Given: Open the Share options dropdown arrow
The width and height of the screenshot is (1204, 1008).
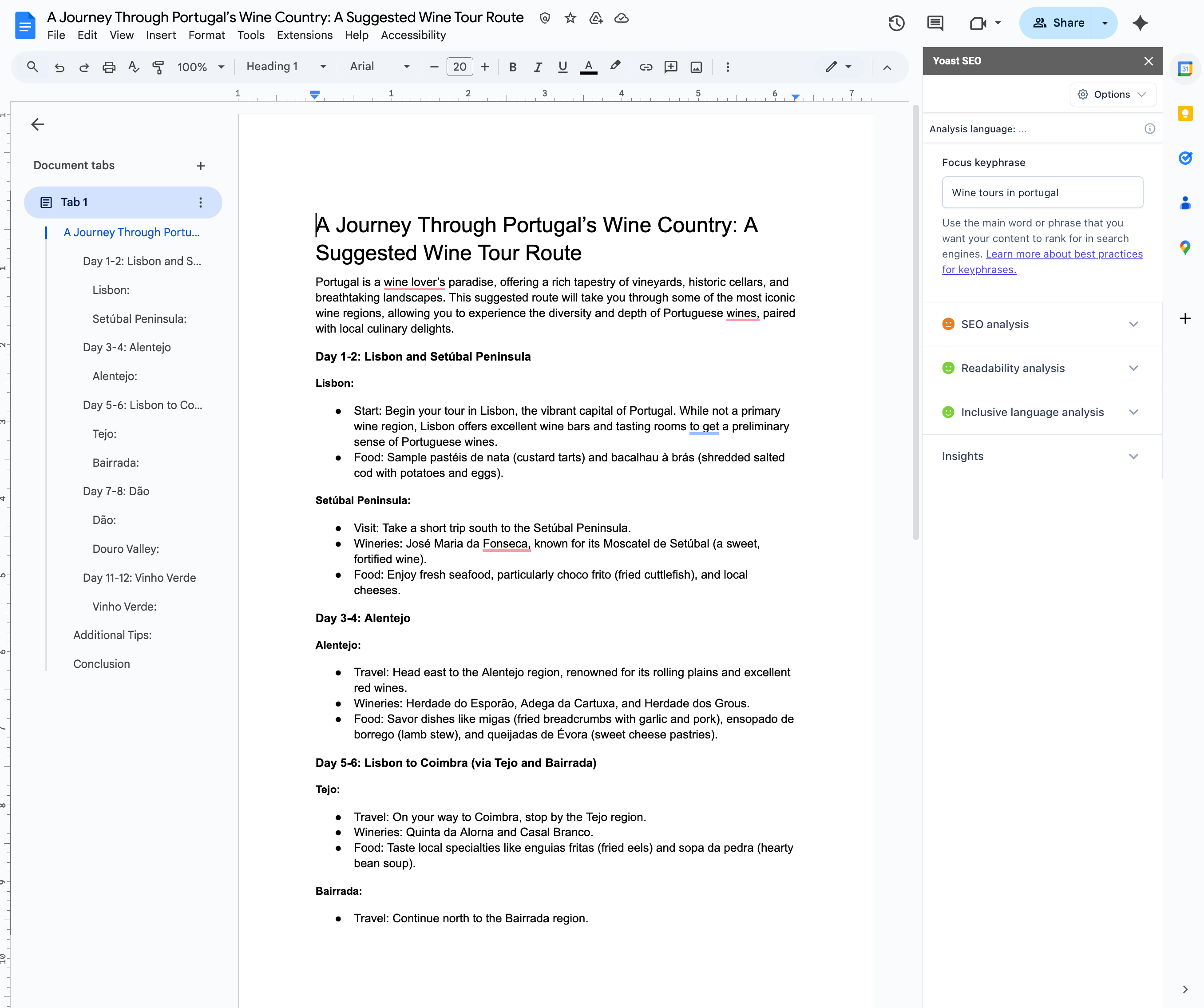Looking at the screenshot, I should coord(1104,23).
